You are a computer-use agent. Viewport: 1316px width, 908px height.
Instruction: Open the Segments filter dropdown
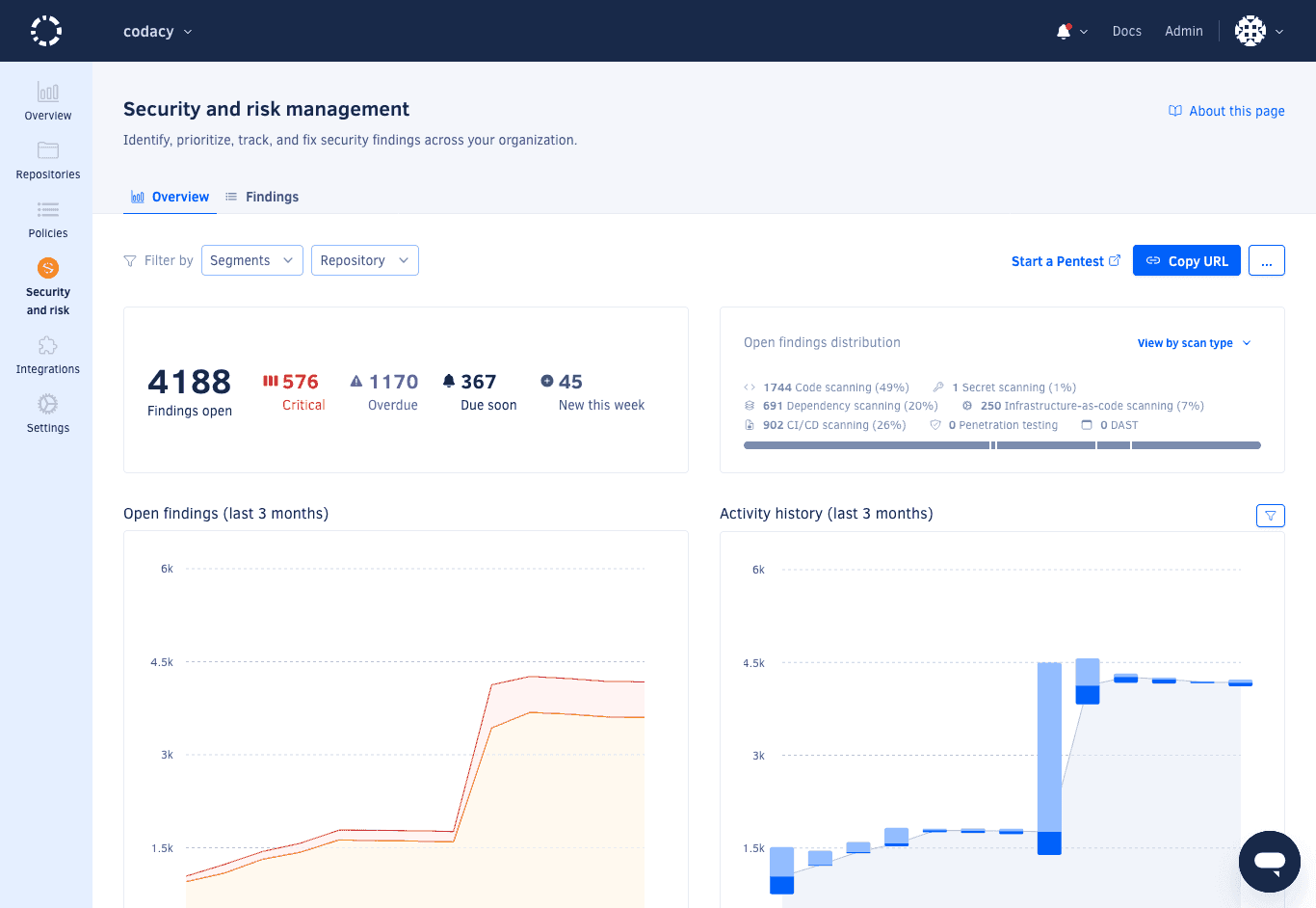click(x=251, y=259)
